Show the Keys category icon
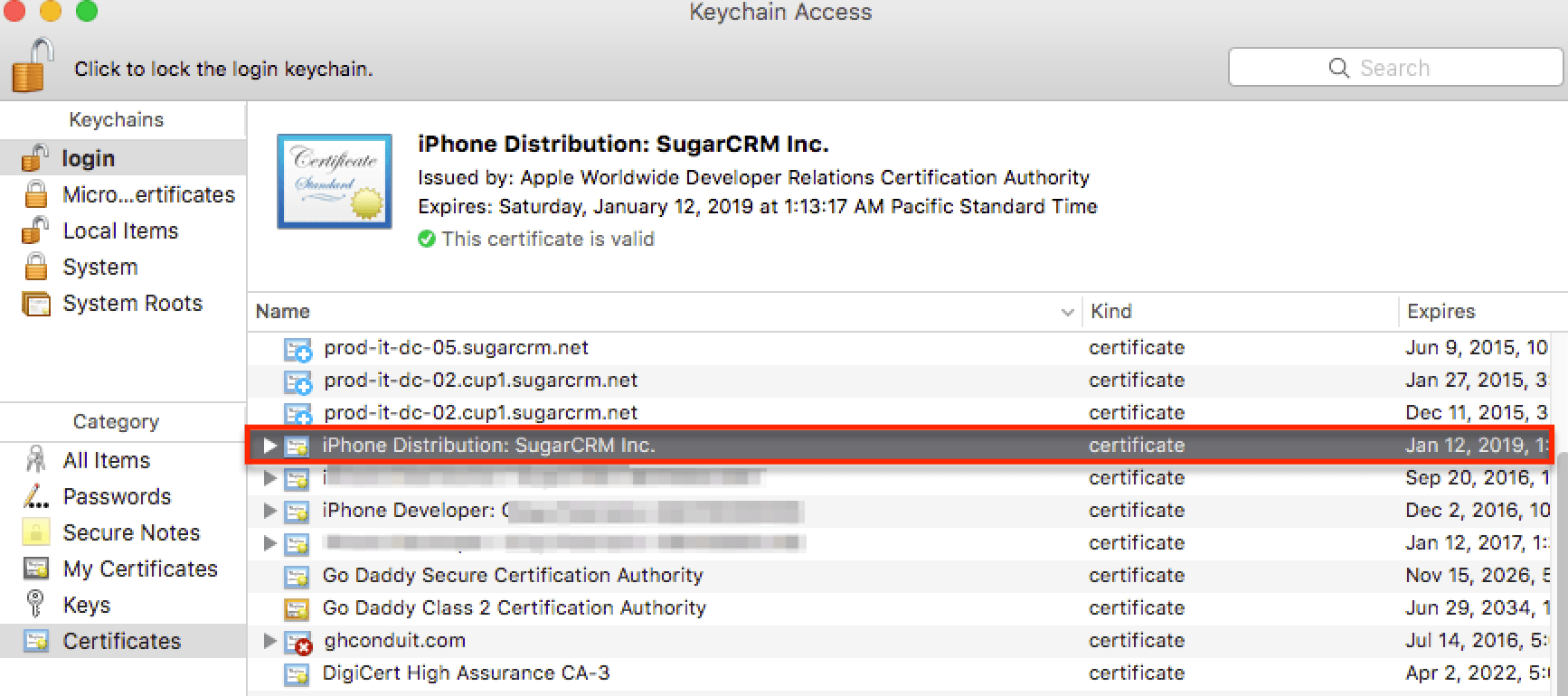Viewport: 1568px width, 696px height. (x=35, y=604)
